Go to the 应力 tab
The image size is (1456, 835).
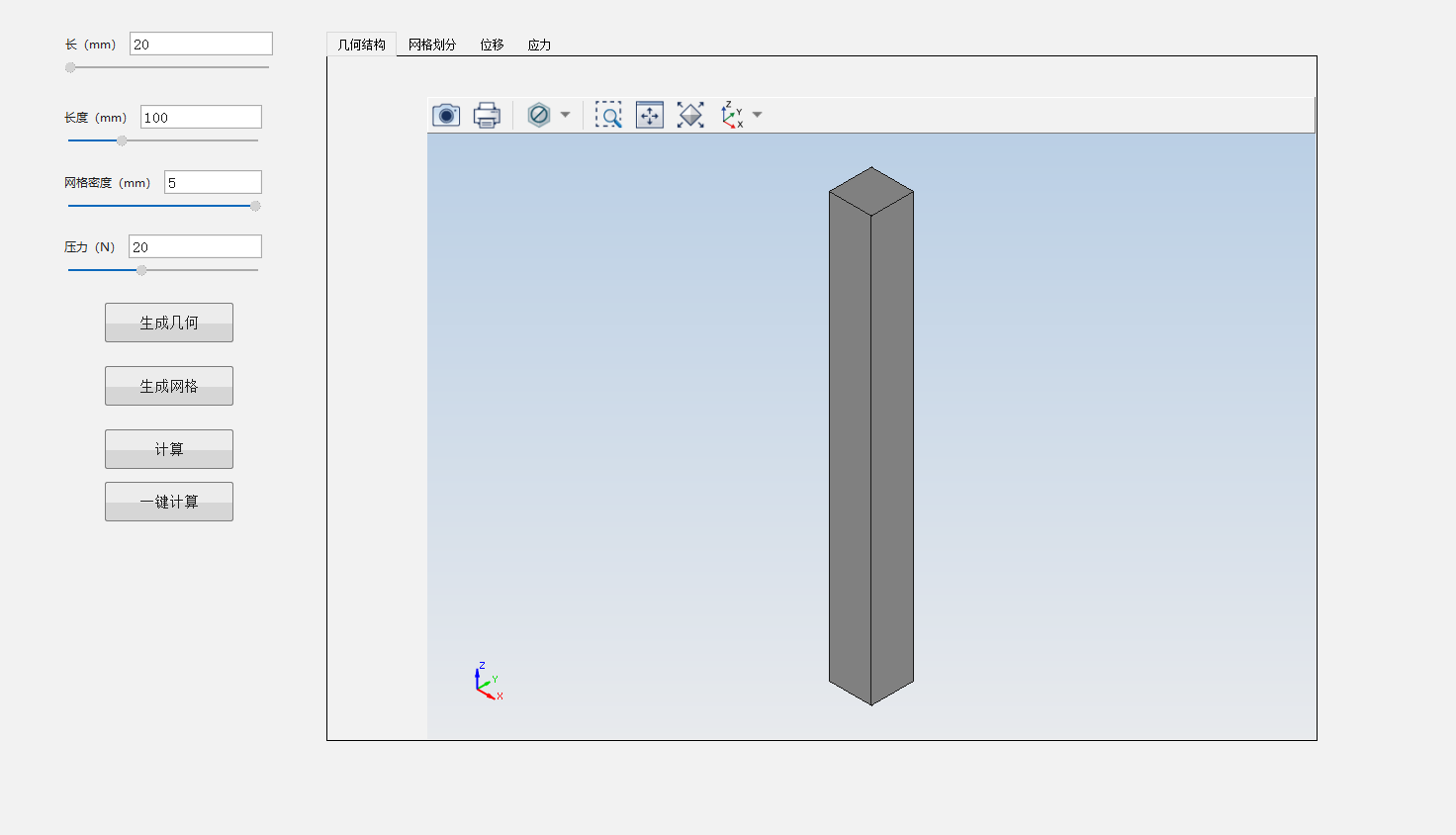539,45
